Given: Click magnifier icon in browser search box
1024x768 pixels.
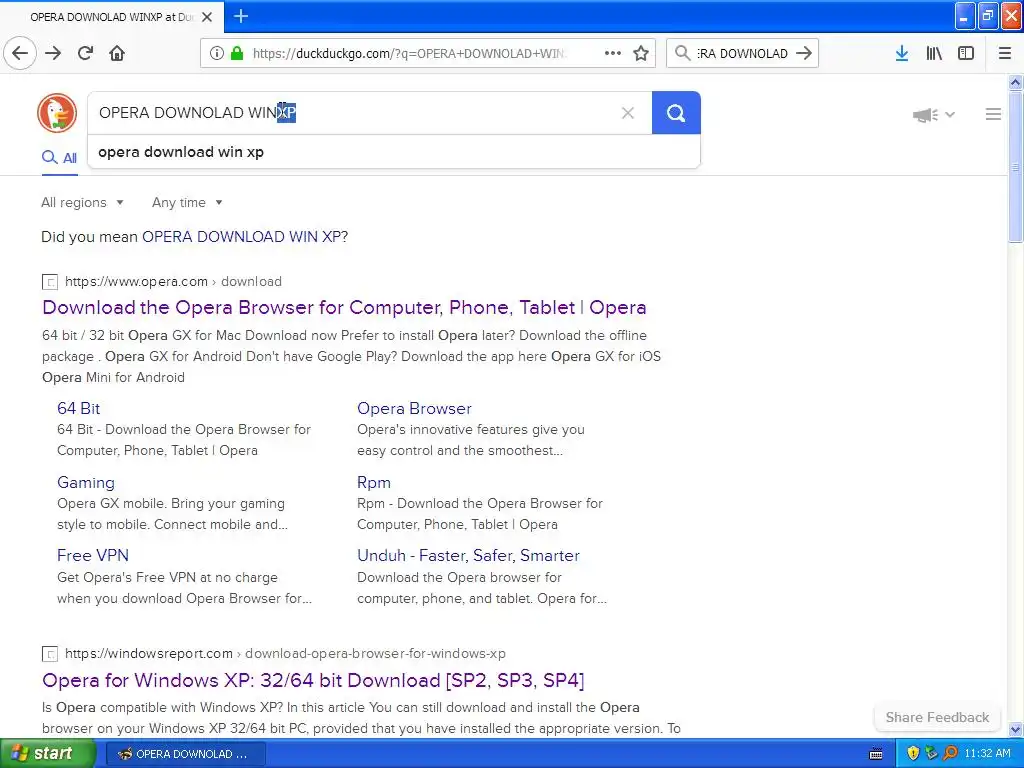Looking at the screenshot, I should 682,53.
